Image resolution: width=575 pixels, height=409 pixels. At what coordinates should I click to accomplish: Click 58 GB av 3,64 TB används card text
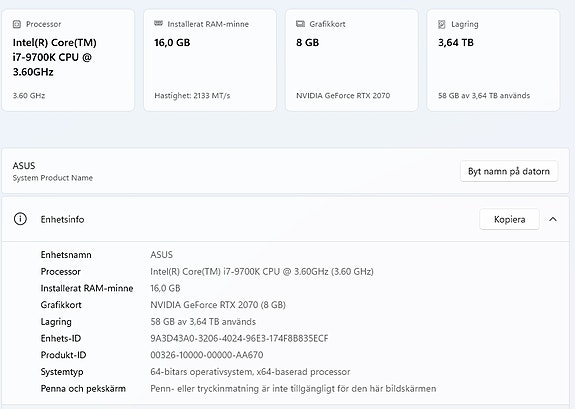point(484,96)
